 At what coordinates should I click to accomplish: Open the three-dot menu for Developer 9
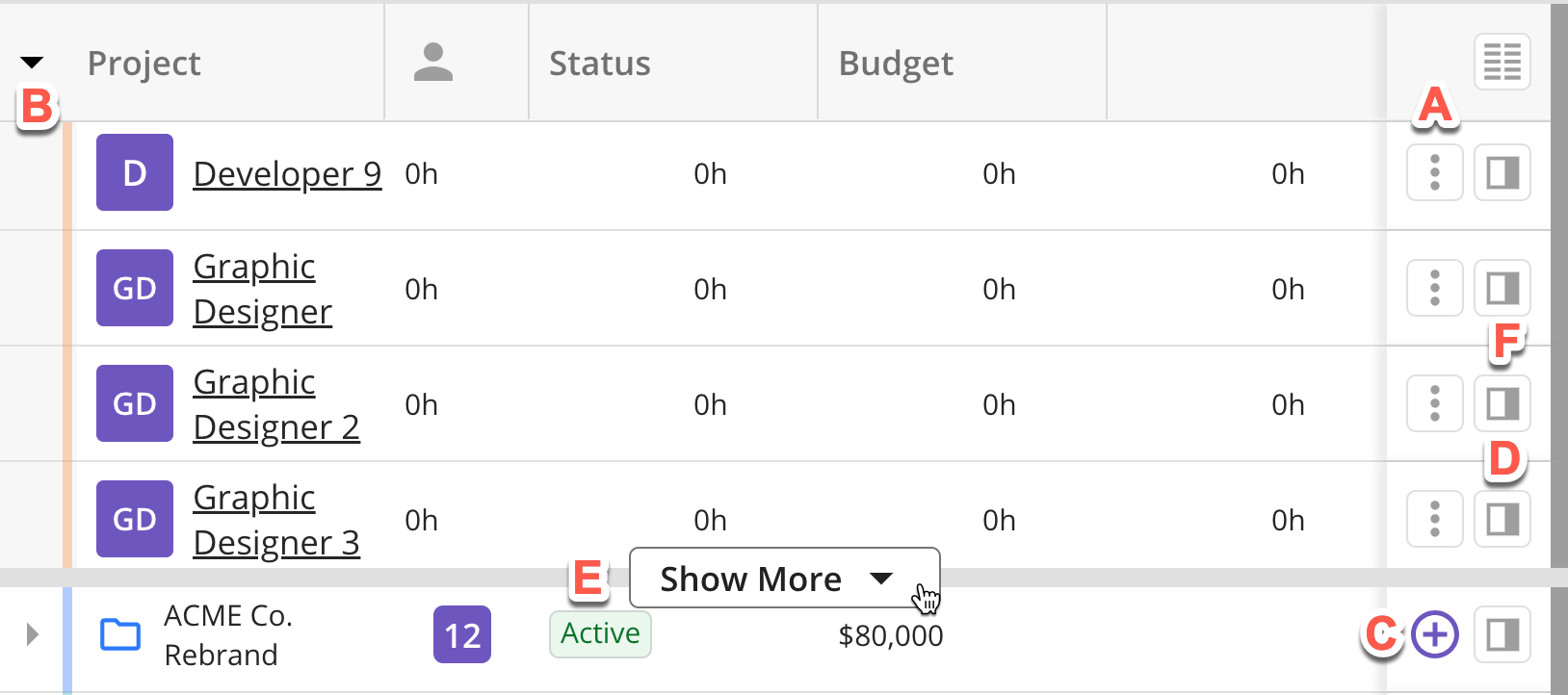(1434, 173)
